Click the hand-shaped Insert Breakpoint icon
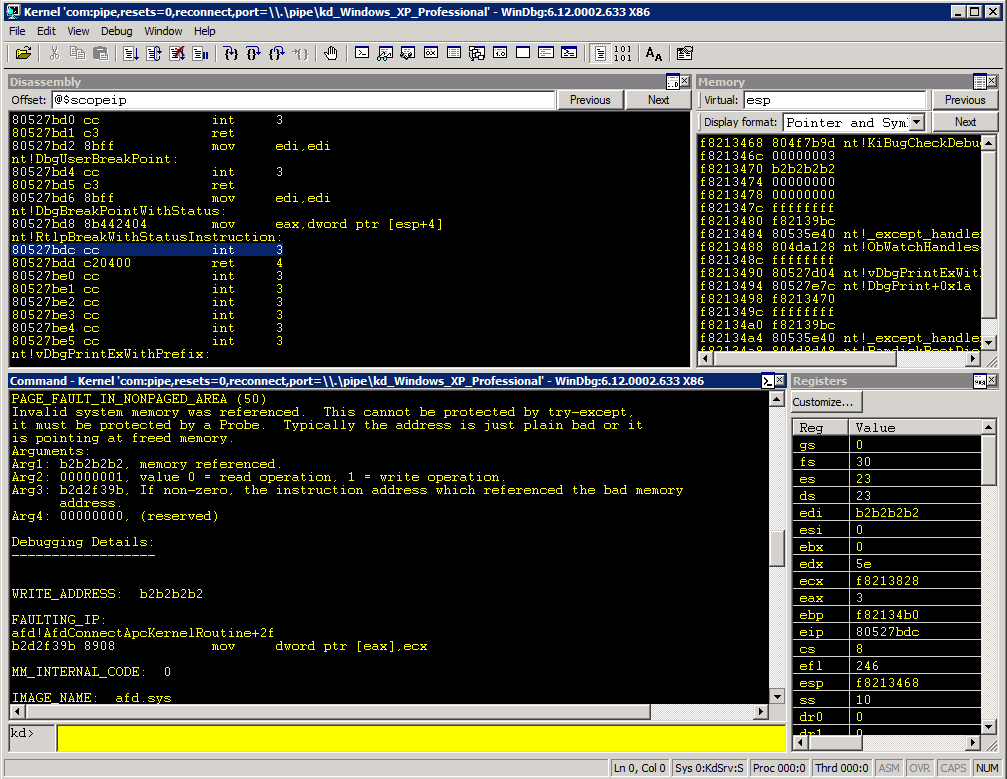This screenshot has width=1007, height=779. coord(330,53)
